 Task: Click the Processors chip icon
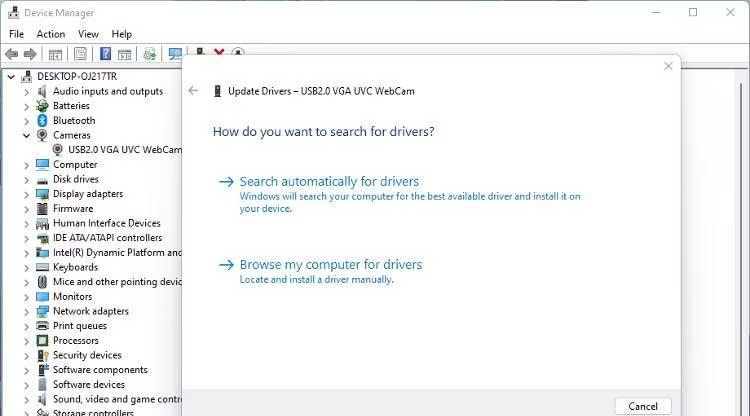42,340
